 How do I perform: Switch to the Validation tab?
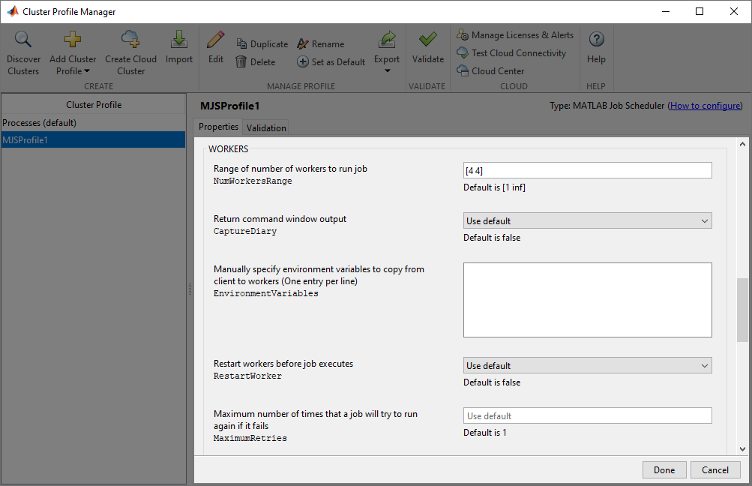[x=267, y=128]
